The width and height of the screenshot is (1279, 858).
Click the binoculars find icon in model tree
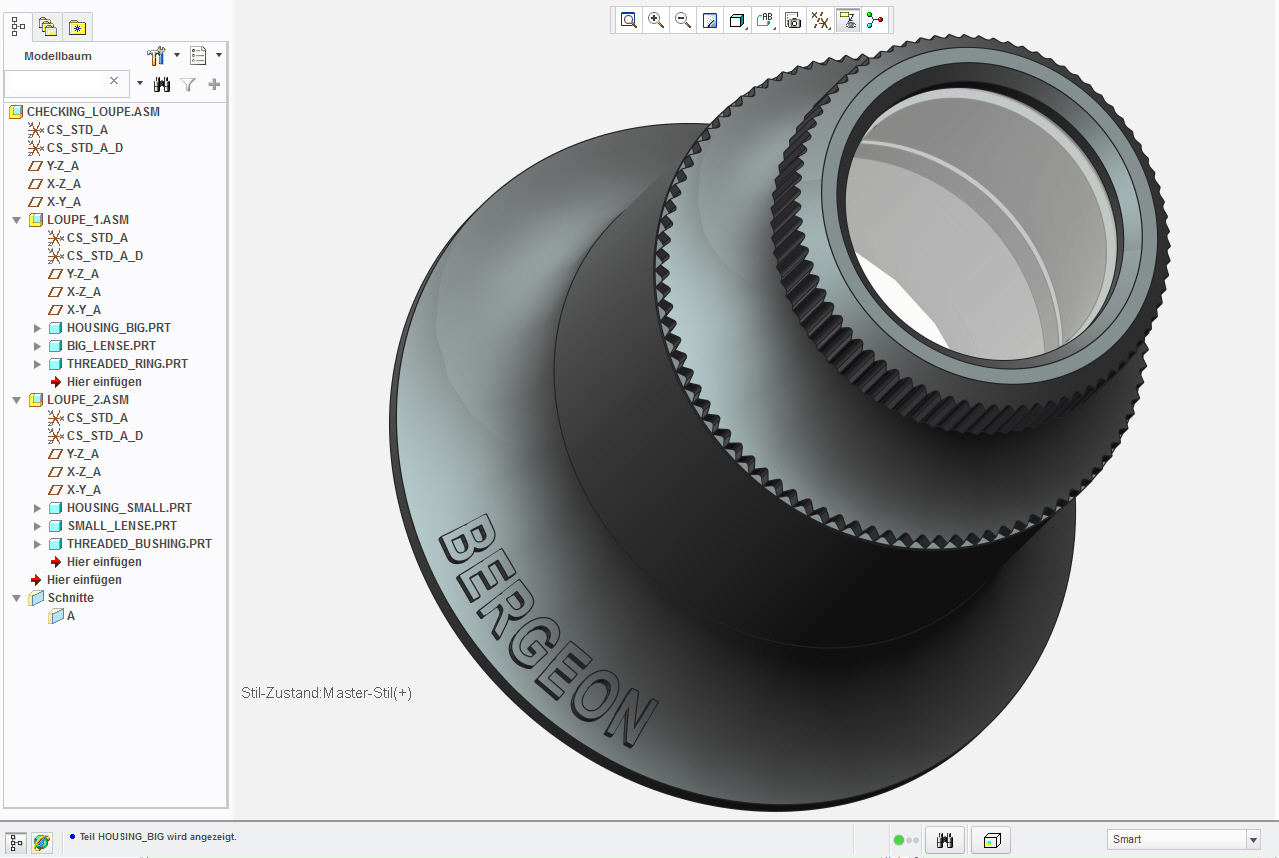coord(162,84)
